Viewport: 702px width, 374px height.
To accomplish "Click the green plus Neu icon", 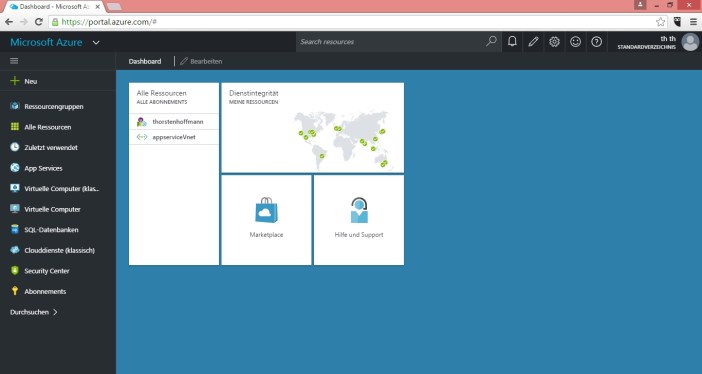I will 15,81.
